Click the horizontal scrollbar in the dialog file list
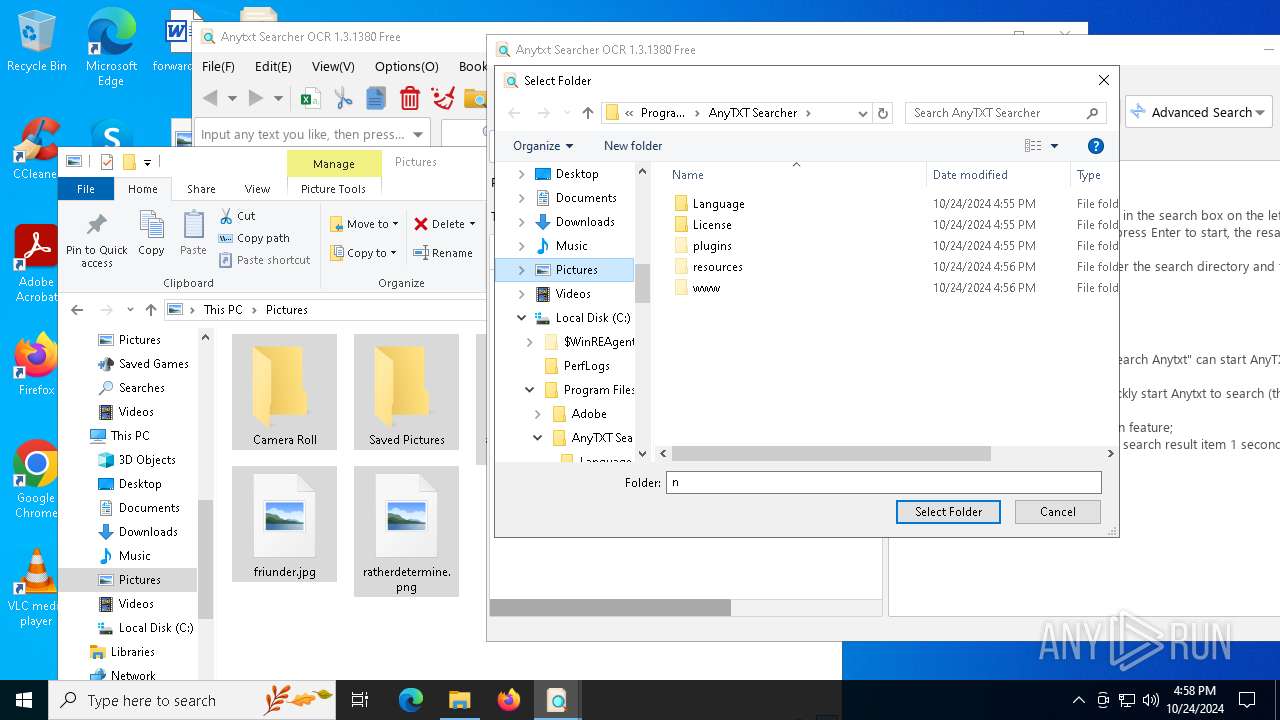The width and height of the screenshot is (1280, 720). (830, 453)
